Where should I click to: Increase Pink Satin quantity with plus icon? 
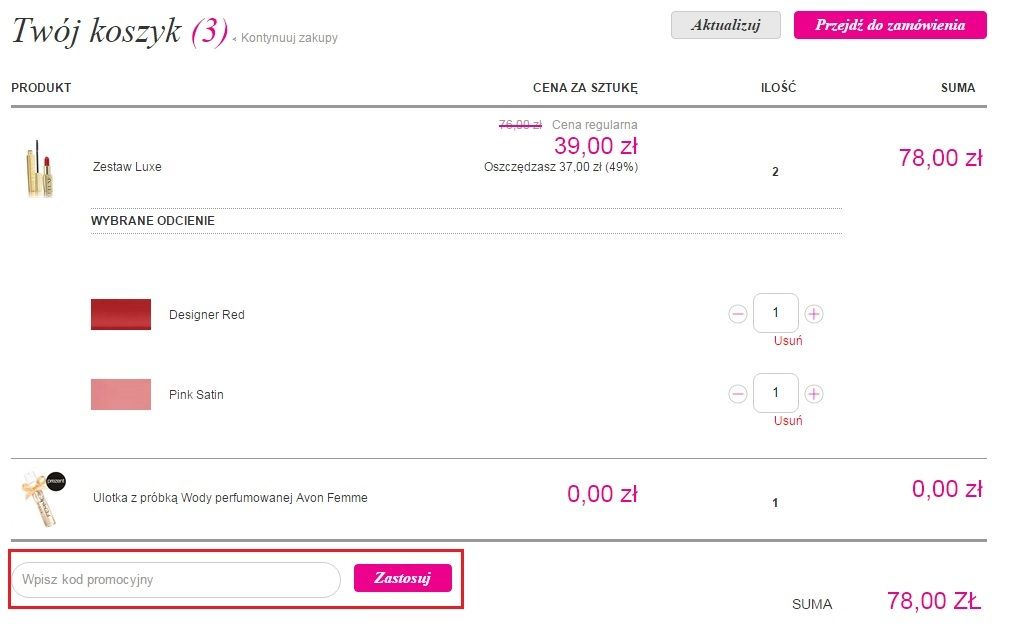814,394
